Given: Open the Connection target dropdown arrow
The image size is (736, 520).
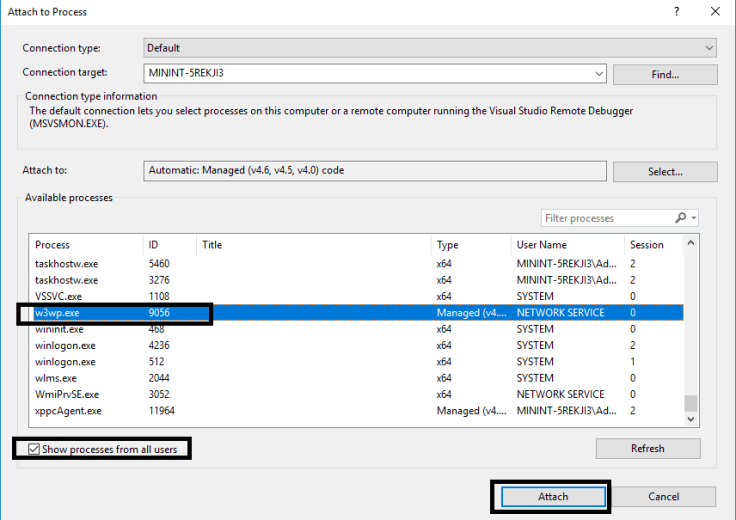Looking at the screenshot, I should point(598,74).
